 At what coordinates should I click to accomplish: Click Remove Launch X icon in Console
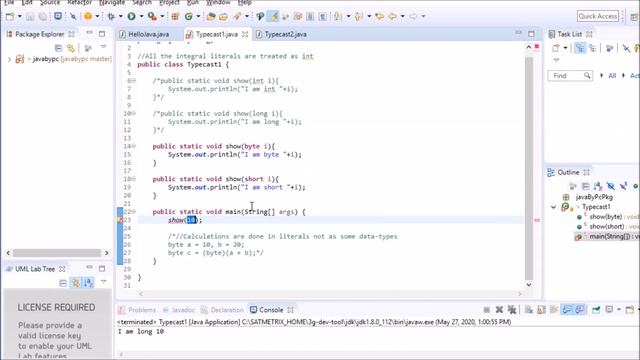499,310
